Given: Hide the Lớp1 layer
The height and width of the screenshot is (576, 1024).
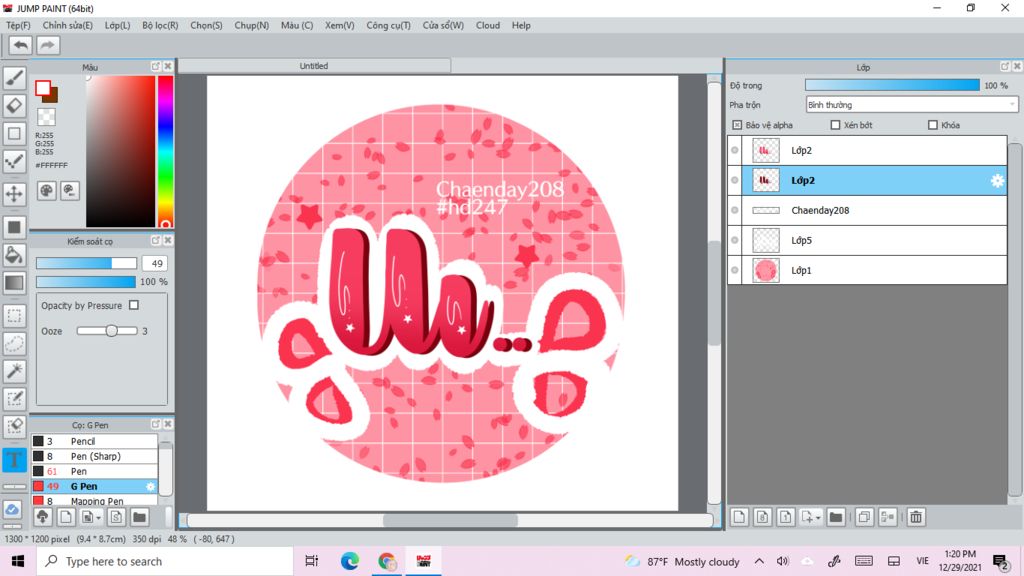Looking at the screenshot, I should click(x=735, y=270).
